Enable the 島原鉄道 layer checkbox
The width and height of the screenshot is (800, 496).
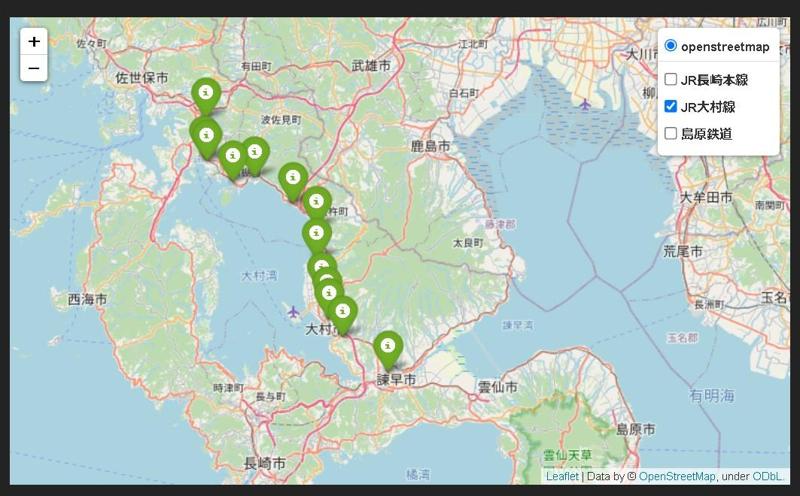(671, 133)
